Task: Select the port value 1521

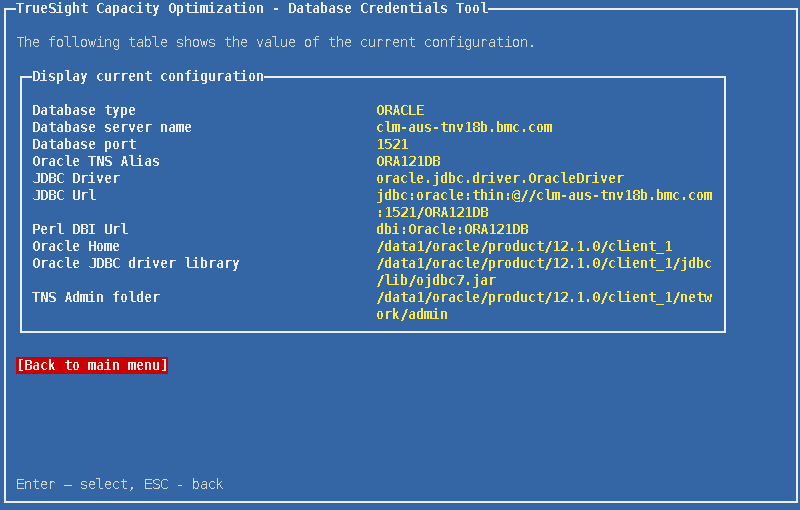Action: 392,144
